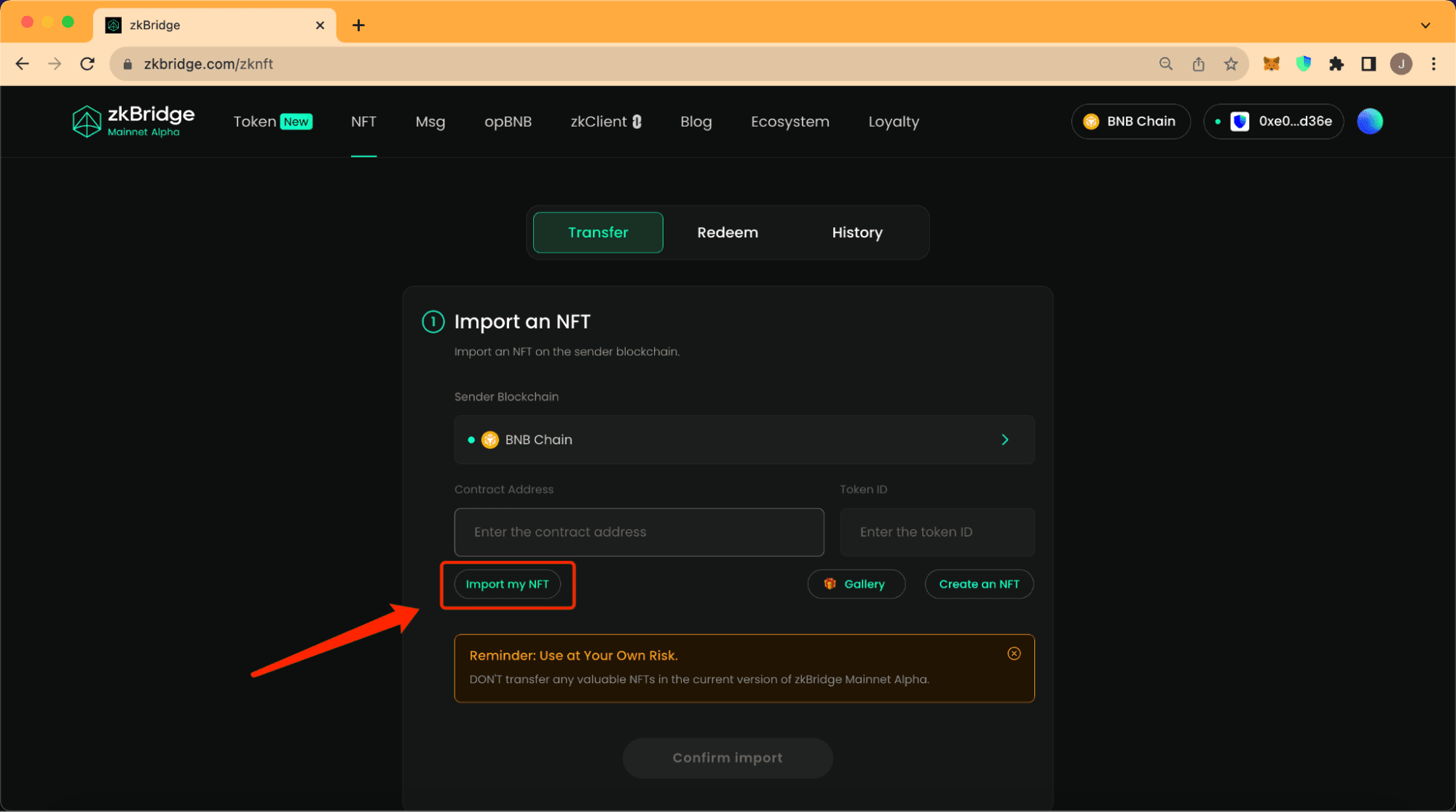
Task: Open the MetaMask fox extension
Action: click(1272, 64)
